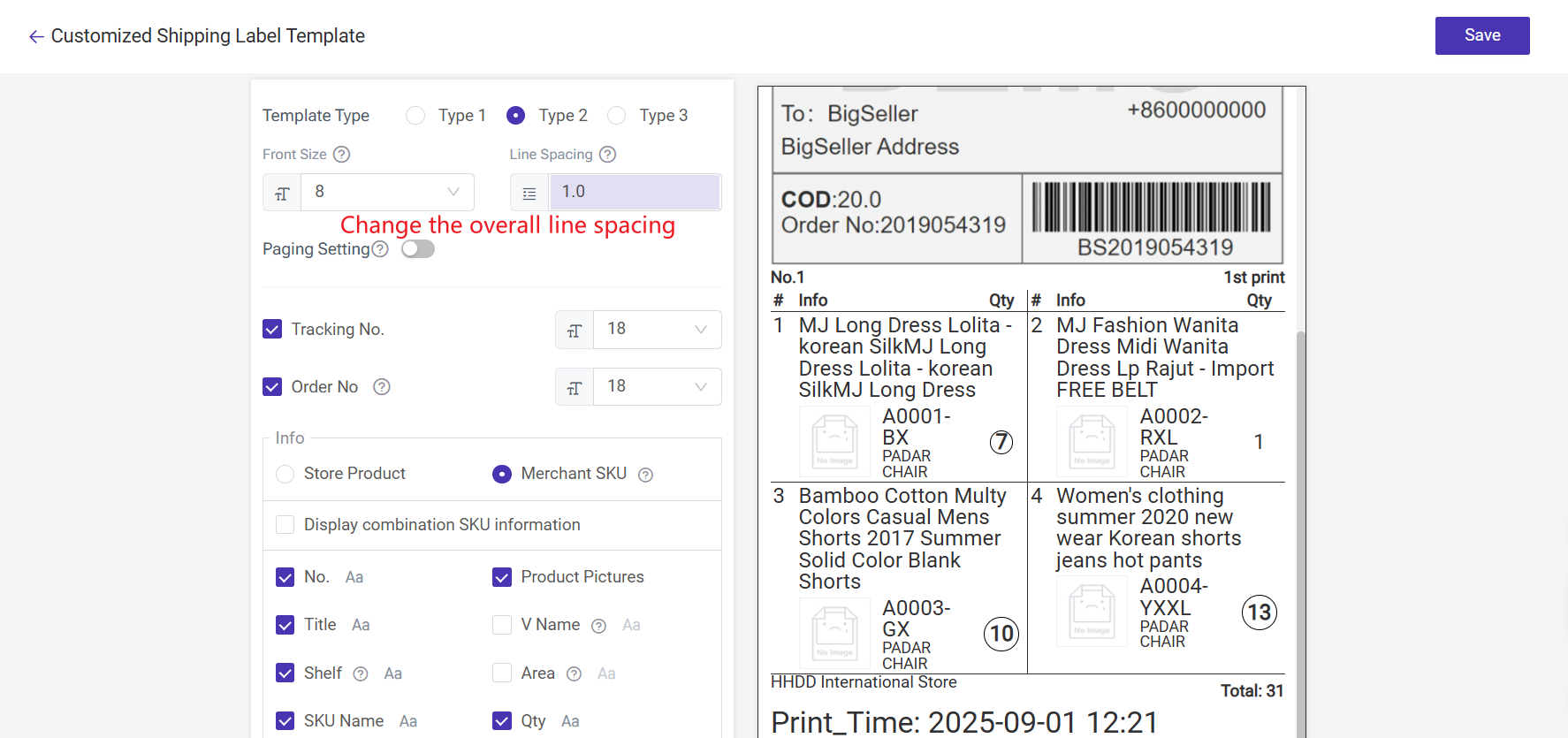The image size is (1568, 738).
Task: Click the A0002-RXL product image placeholder
Action: pos(1092,442)
